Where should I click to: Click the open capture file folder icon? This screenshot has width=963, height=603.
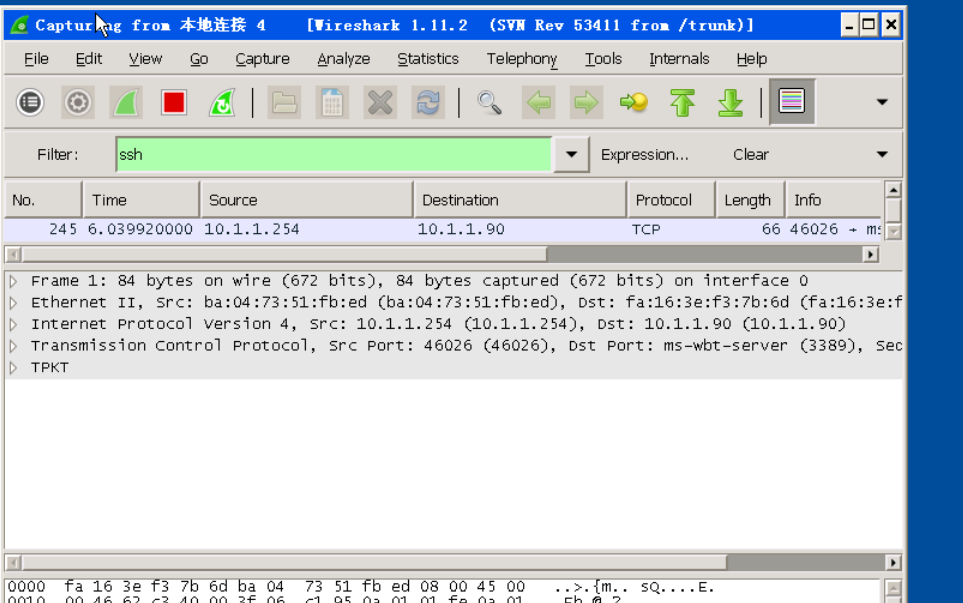coord(284,102)
